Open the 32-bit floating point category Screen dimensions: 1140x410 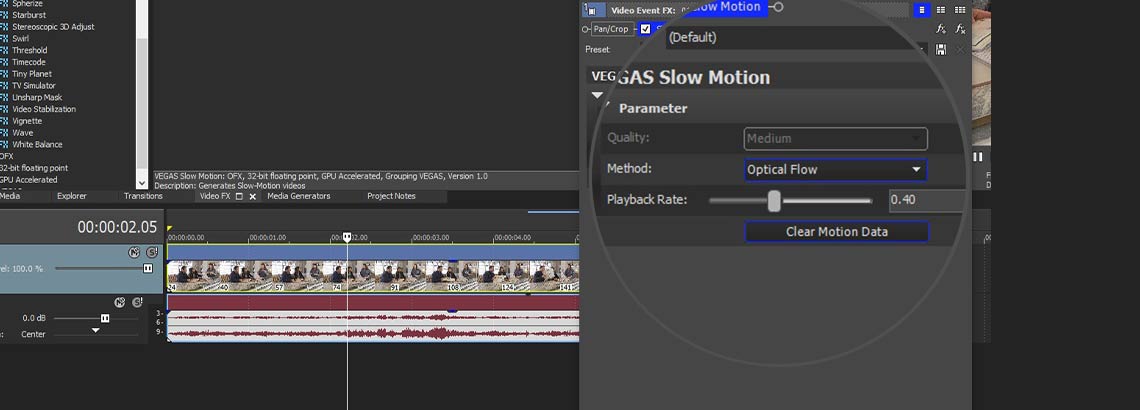(x=34, y=168)
